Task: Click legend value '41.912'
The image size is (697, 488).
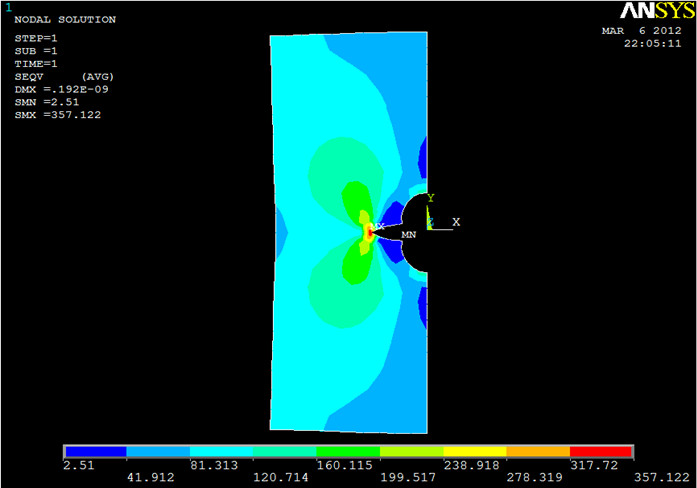Action: (x=151, y=477)
